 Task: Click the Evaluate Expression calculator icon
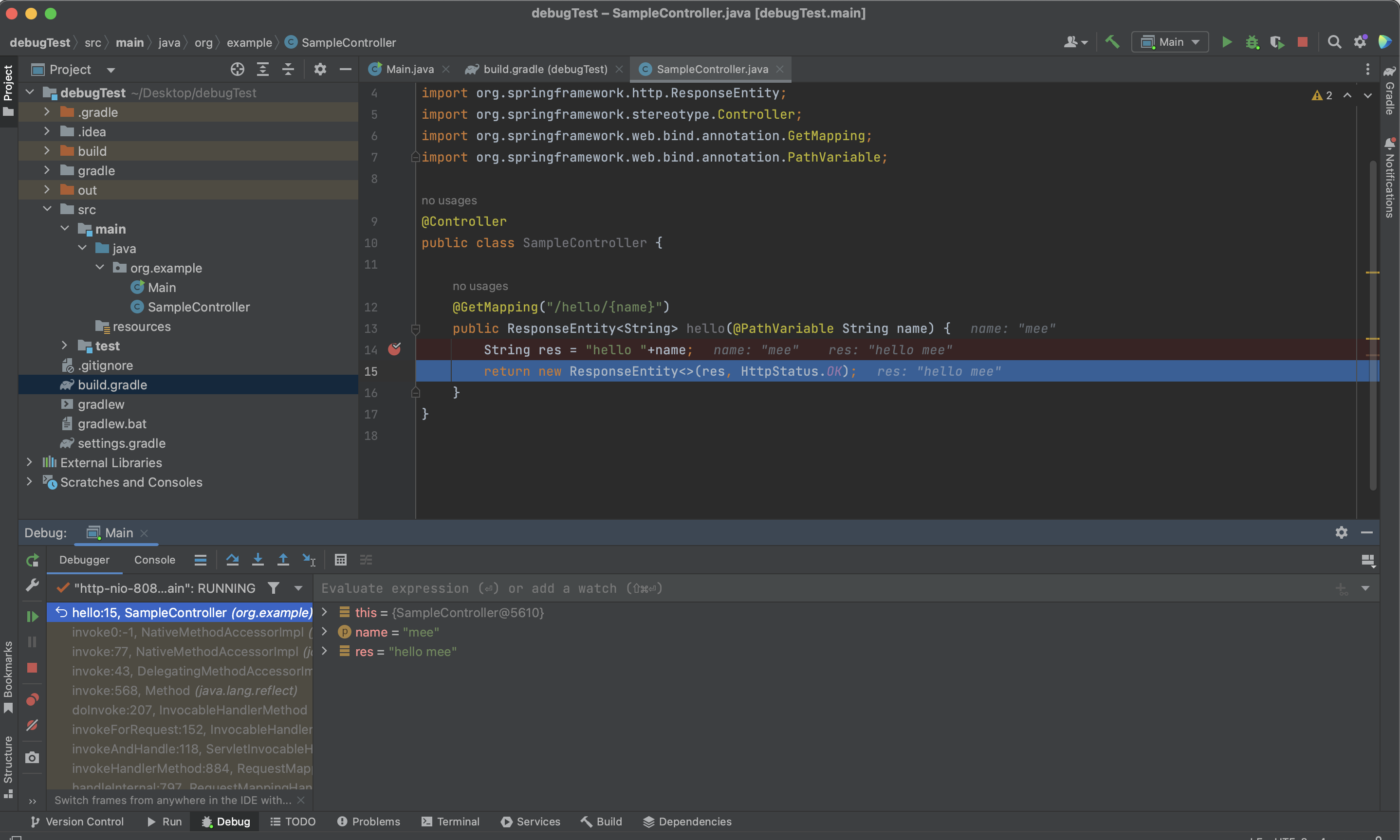point(340,560)
